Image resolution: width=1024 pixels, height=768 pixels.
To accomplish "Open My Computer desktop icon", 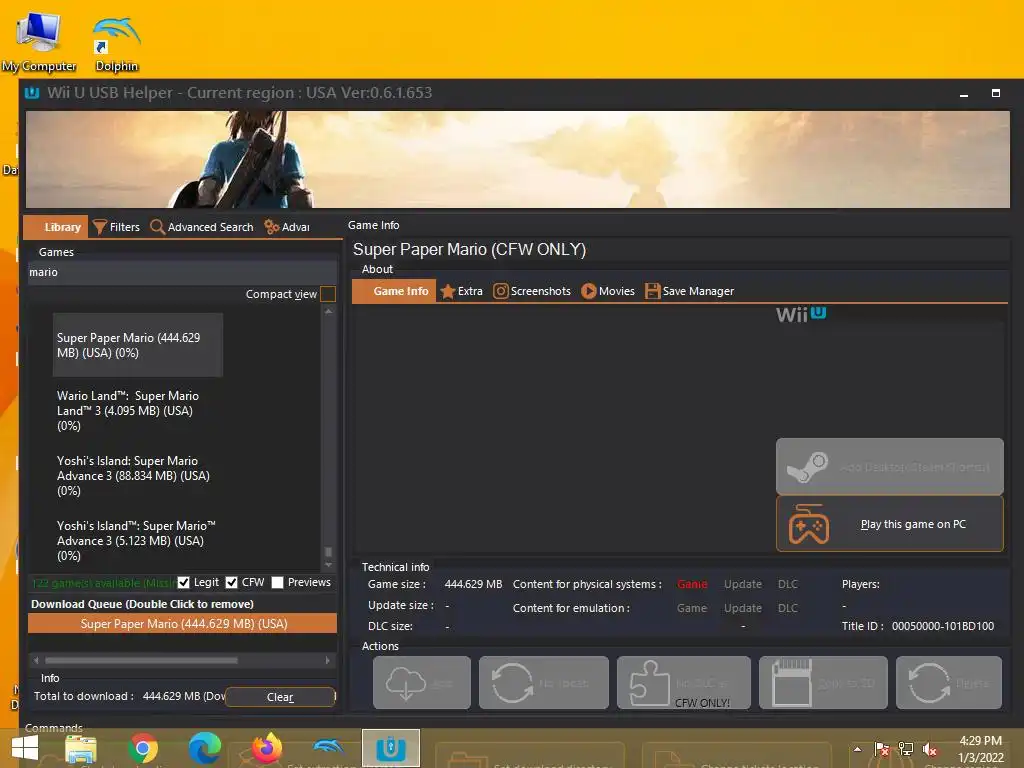I will coord(39,44).
